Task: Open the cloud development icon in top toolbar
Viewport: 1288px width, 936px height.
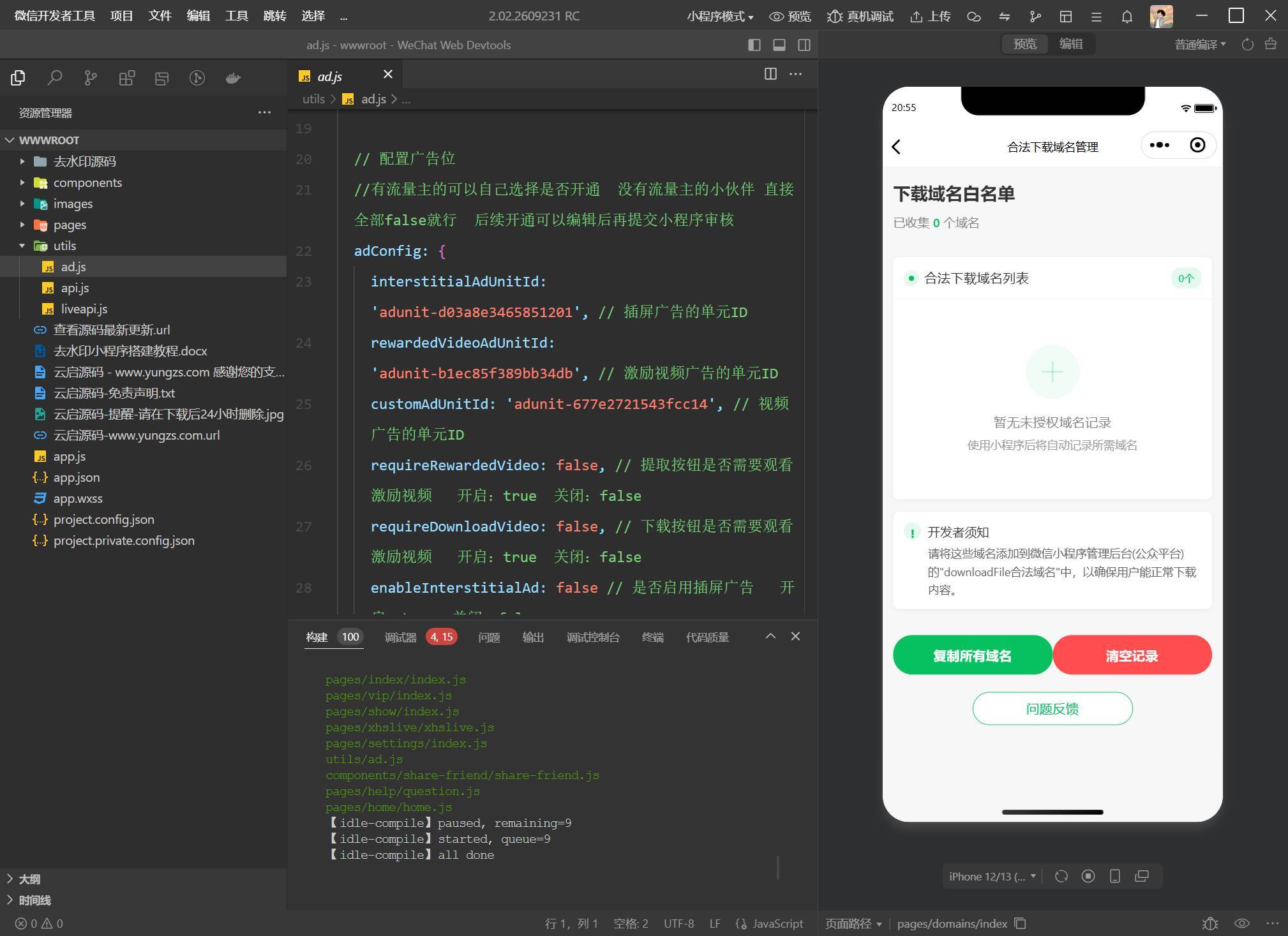Action: point(973,17)
